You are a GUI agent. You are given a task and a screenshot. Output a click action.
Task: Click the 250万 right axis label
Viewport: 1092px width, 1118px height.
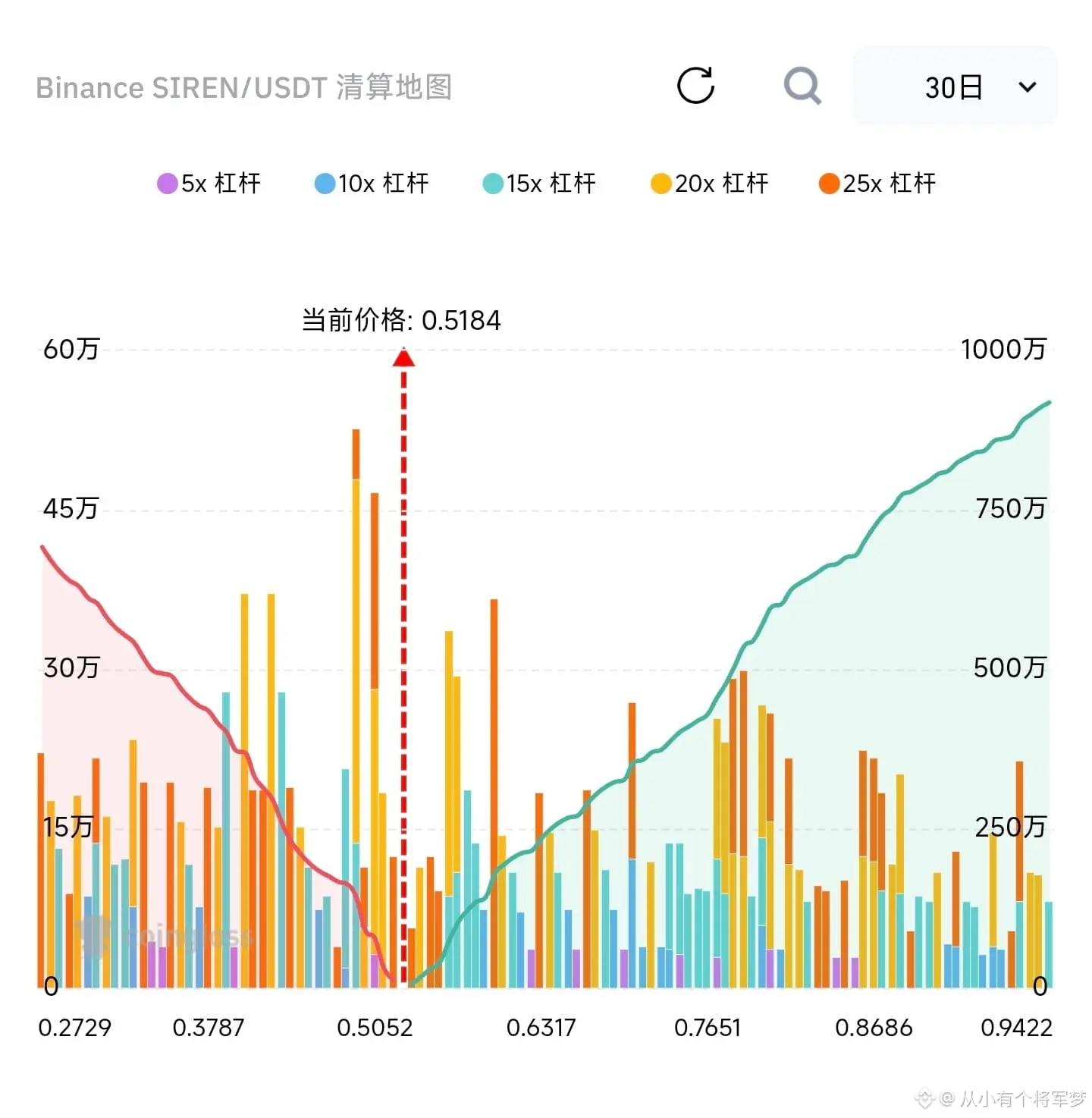(x=1010, y=827)
